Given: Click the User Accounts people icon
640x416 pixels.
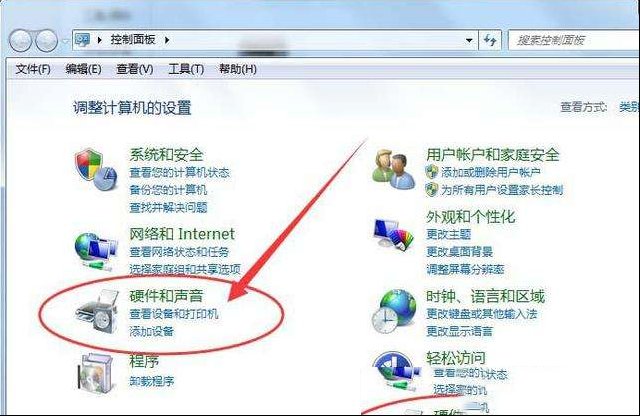Looking at the screenshot, I should [394, 169].
